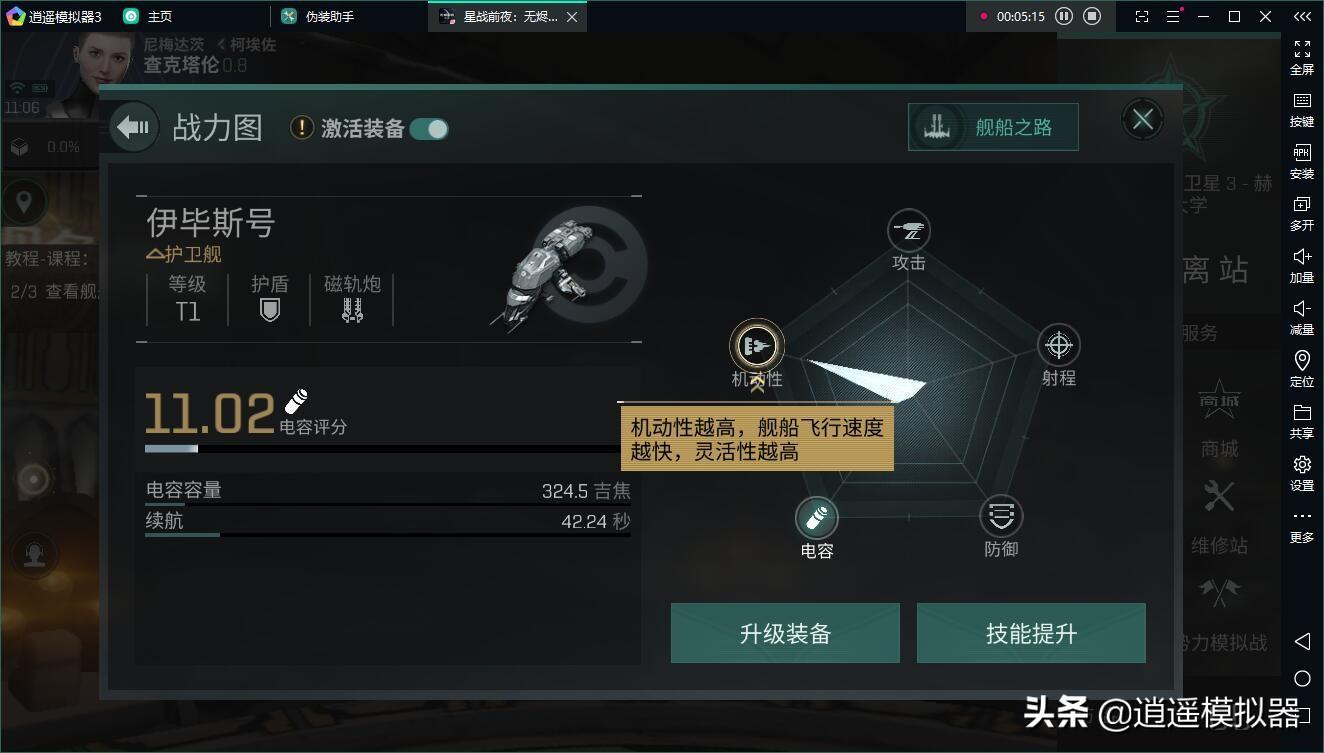
Task: Click the 技能提升 button
Action: click(1031, 633)
